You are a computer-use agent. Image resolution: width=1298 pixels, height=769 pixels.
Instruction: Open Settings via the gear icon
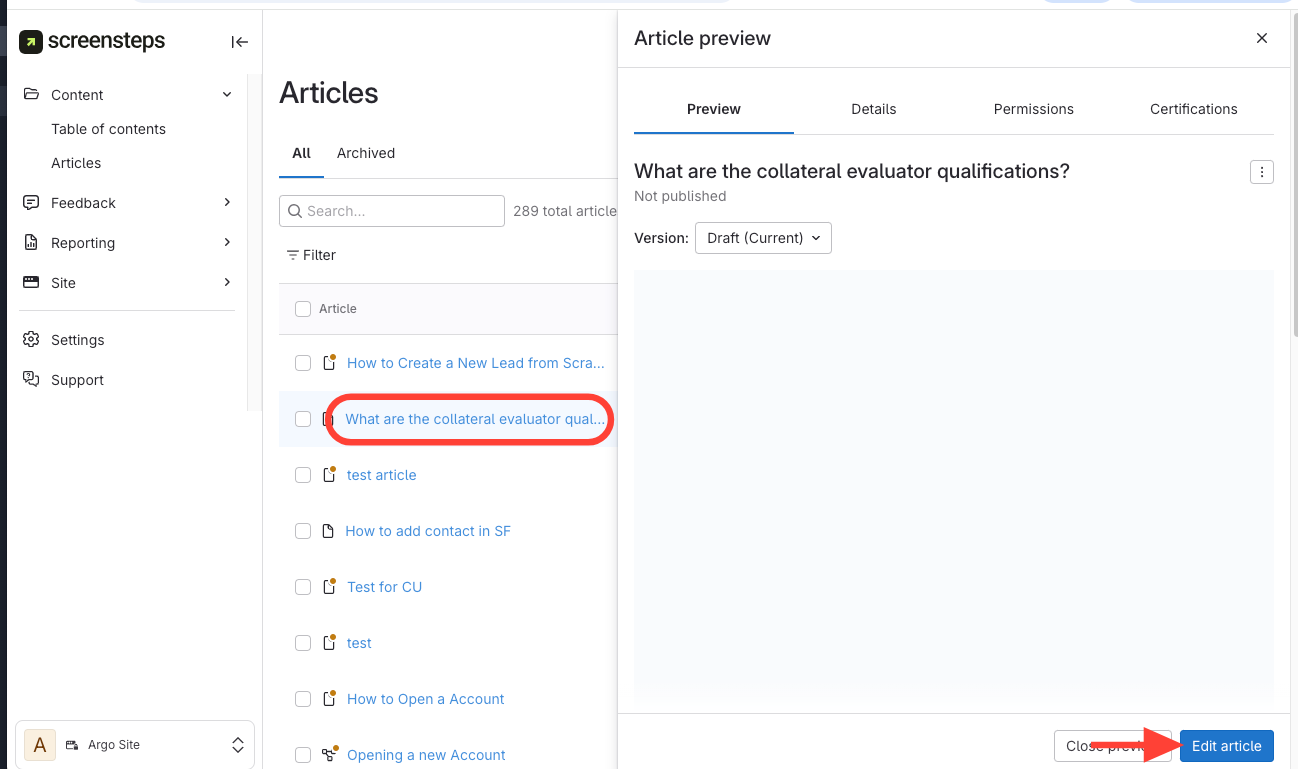click(31, 340)
